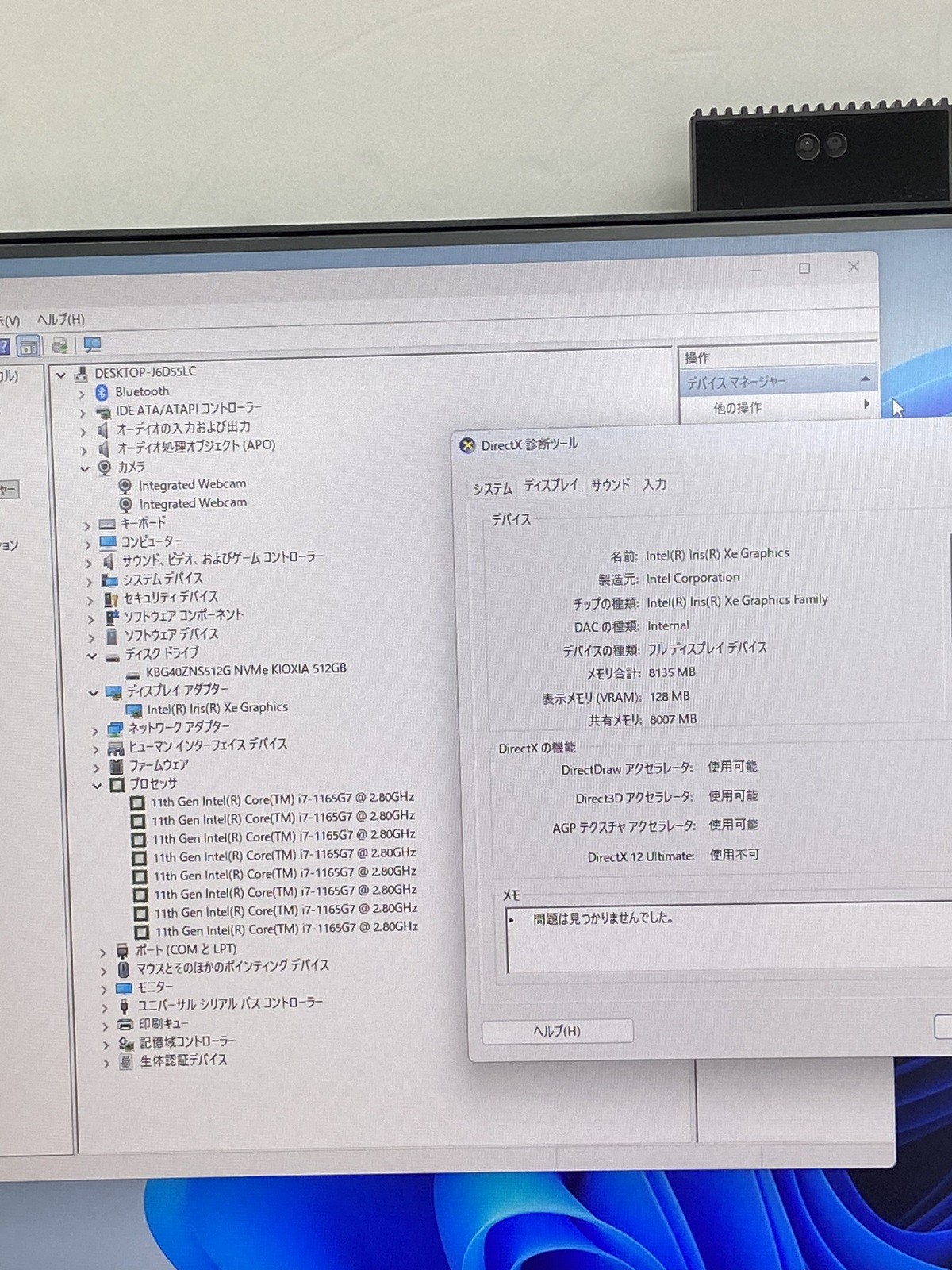Screen dimensions: 952x1270
Task: Switch to the システム tab in DirectX tool
Action: click(493, 488)
